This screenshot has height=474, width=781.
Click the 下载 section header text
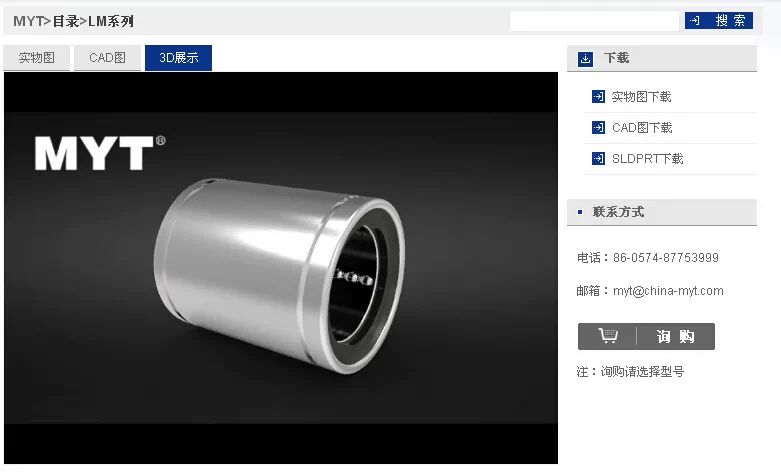coord(616,58)
